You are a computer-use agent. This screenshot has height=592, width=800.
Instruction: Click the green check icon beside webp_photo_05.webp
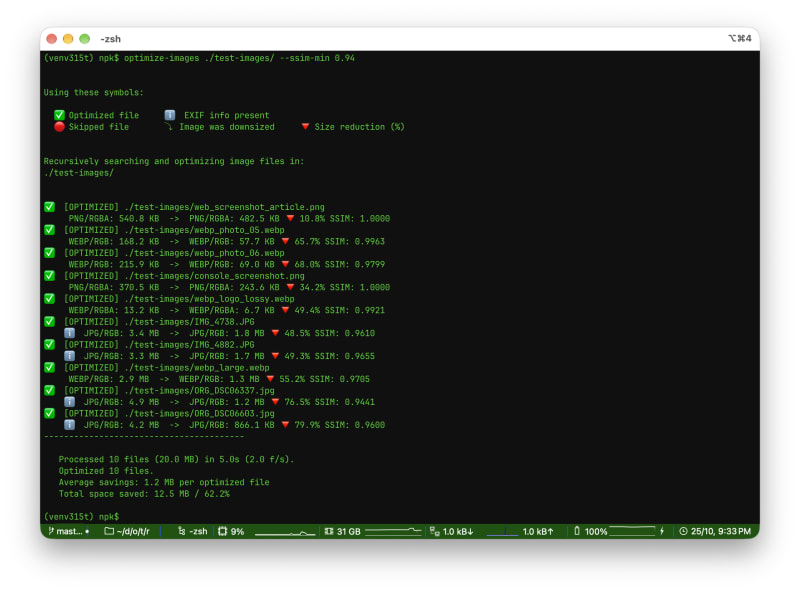(49, 230)
